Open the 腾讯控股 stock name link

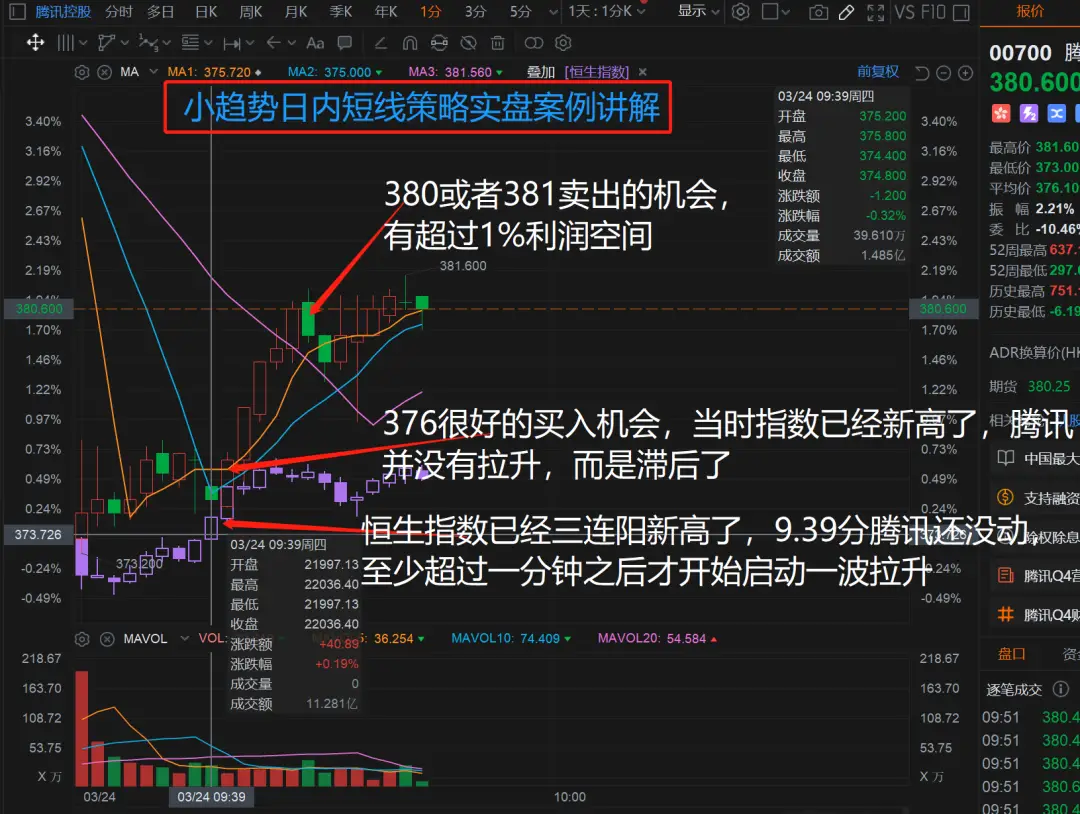click(x=63, y=12)
